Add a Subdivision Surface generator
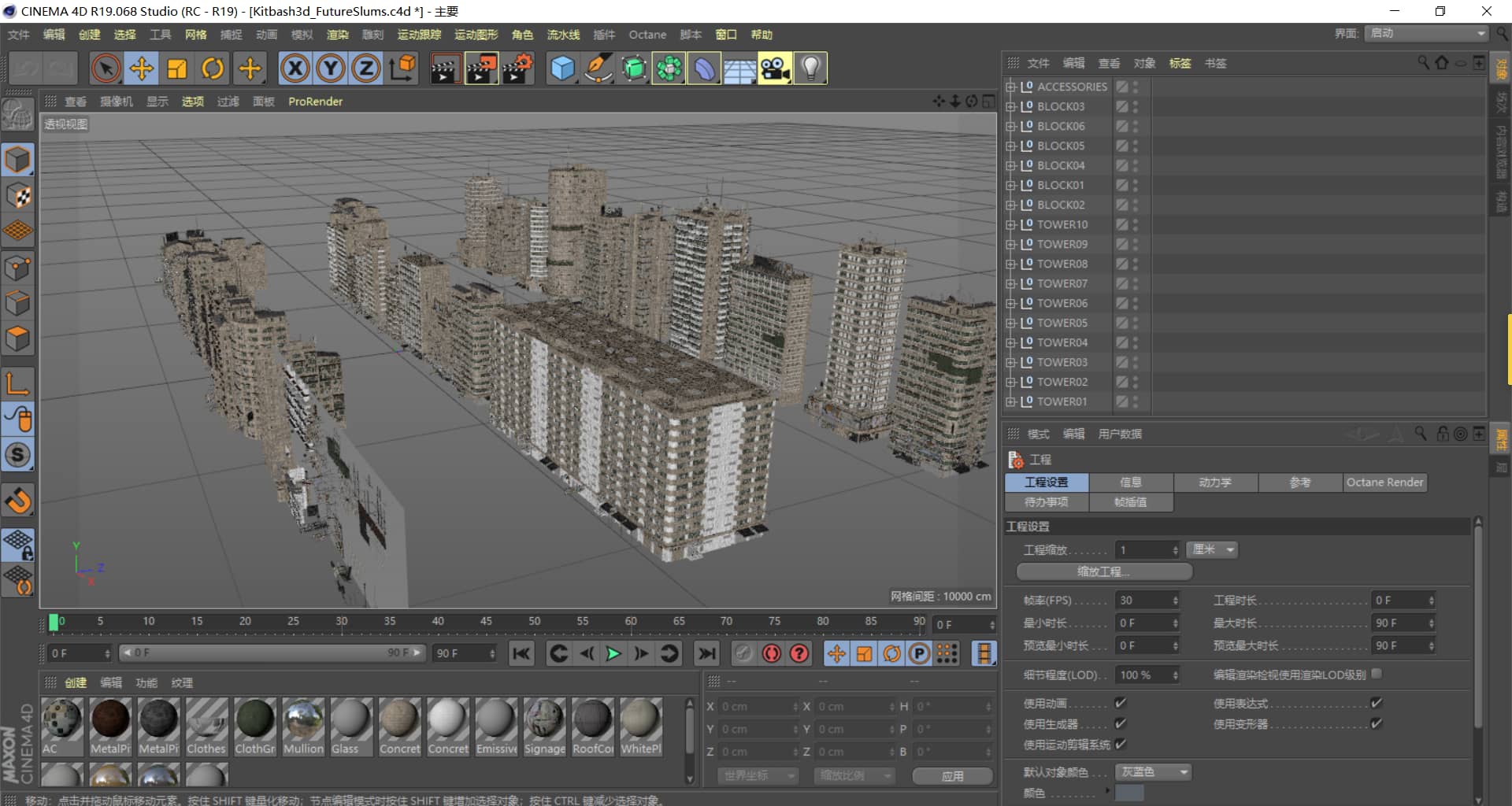 point(634,68)
